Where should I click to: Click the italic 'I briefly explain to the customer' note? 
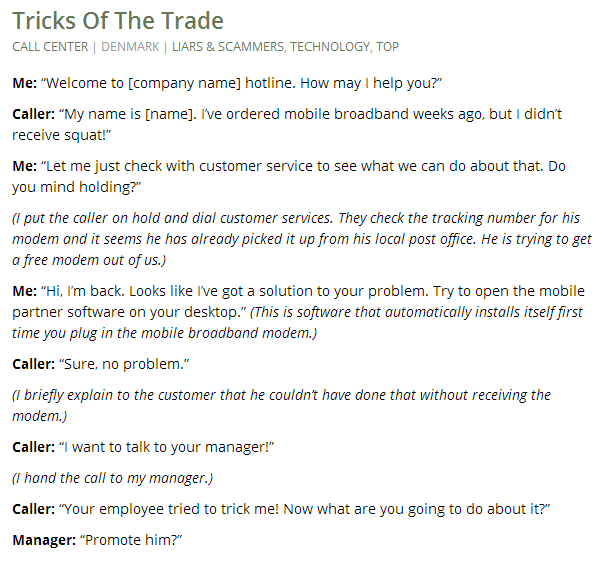[x=280, y=394]
